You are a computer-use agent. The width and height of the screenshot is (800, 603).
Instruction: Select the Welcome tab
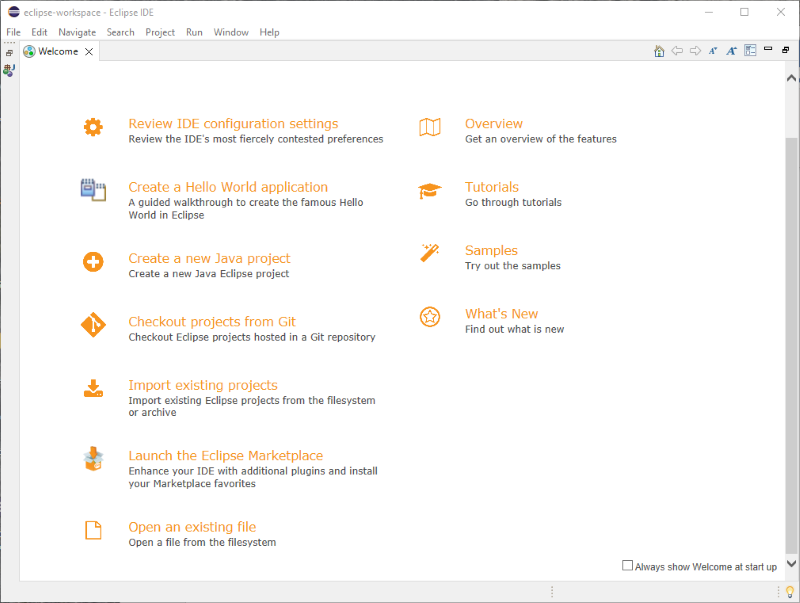(58, 52)
